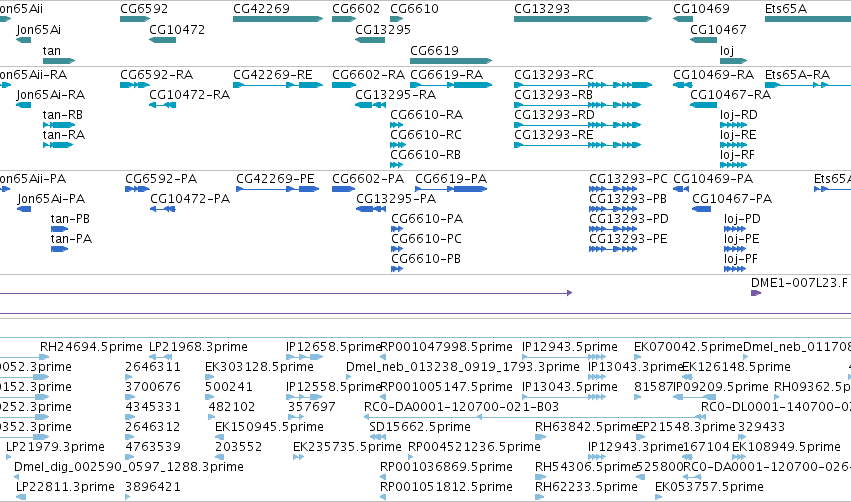Image resolution: width=851 pixels, height=502 pixels.
Task: Click protein loj-PD
Action: click(742, 219)
